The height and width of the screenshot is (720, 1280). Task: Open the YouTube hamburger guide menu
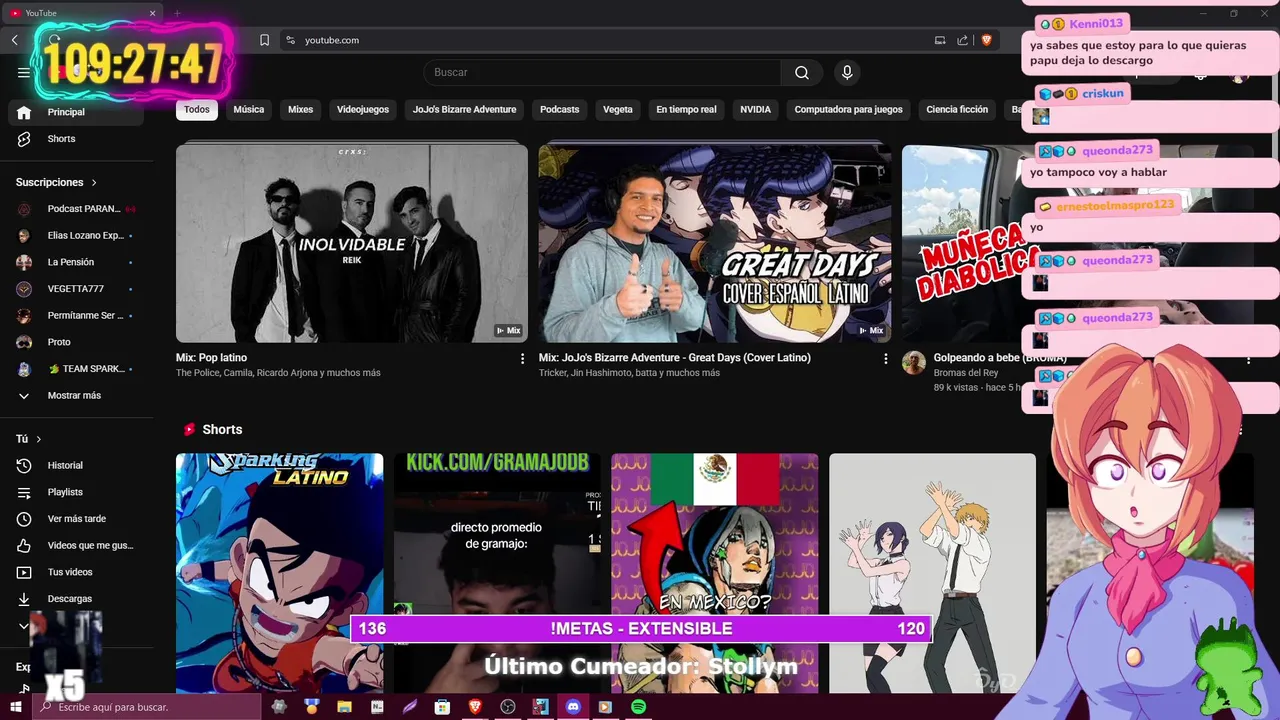tap(24, 72)
